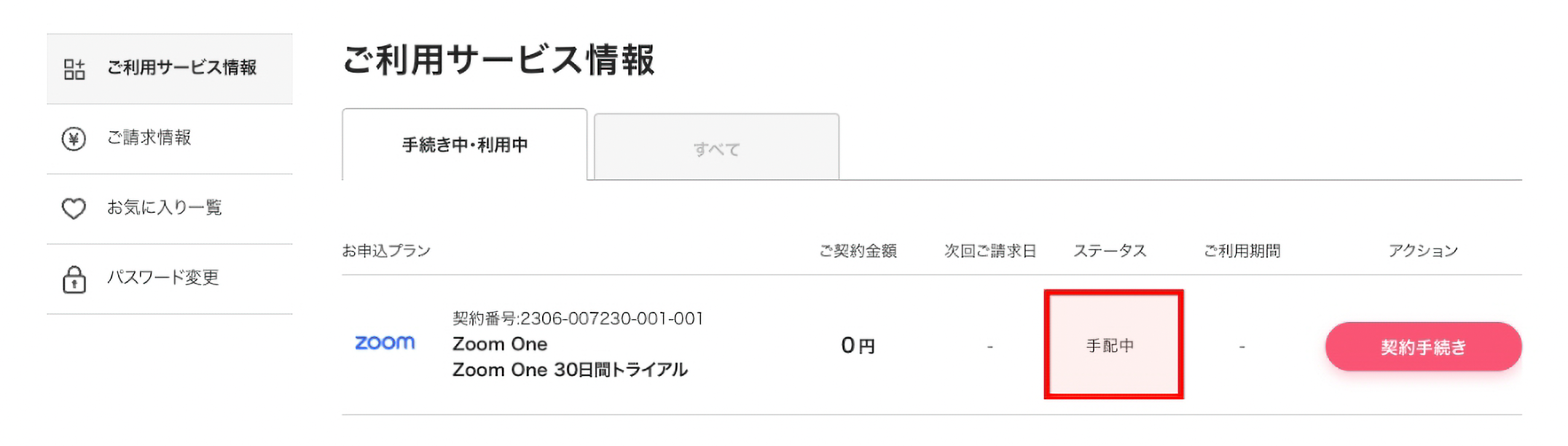
Task: Click the contract number 2306-007230-001-001
Action: 578,318
